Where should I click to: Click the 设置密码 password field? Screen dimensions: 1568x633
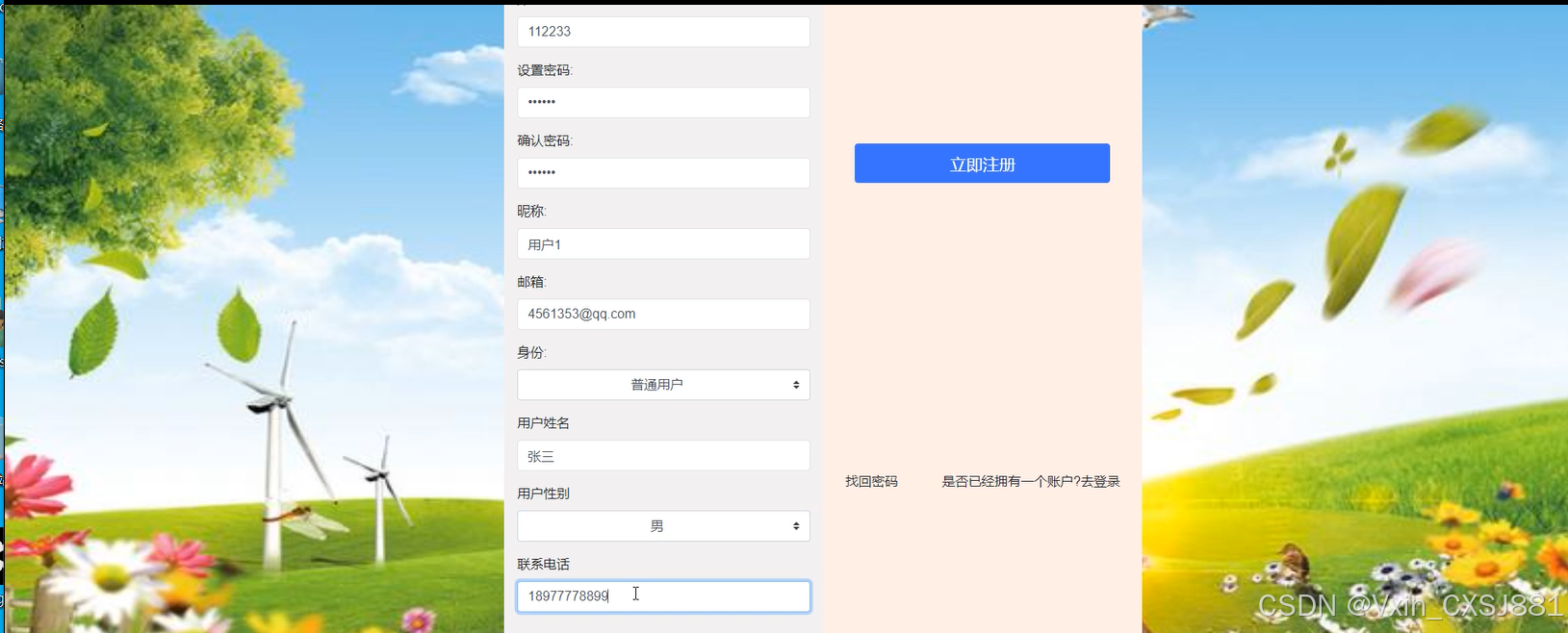point(663,102)
